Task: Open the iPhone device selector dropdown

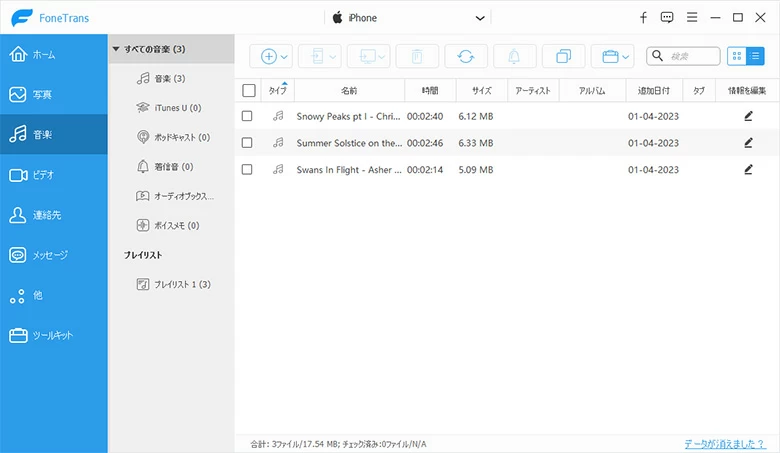Action: click(x=409, y=18)
